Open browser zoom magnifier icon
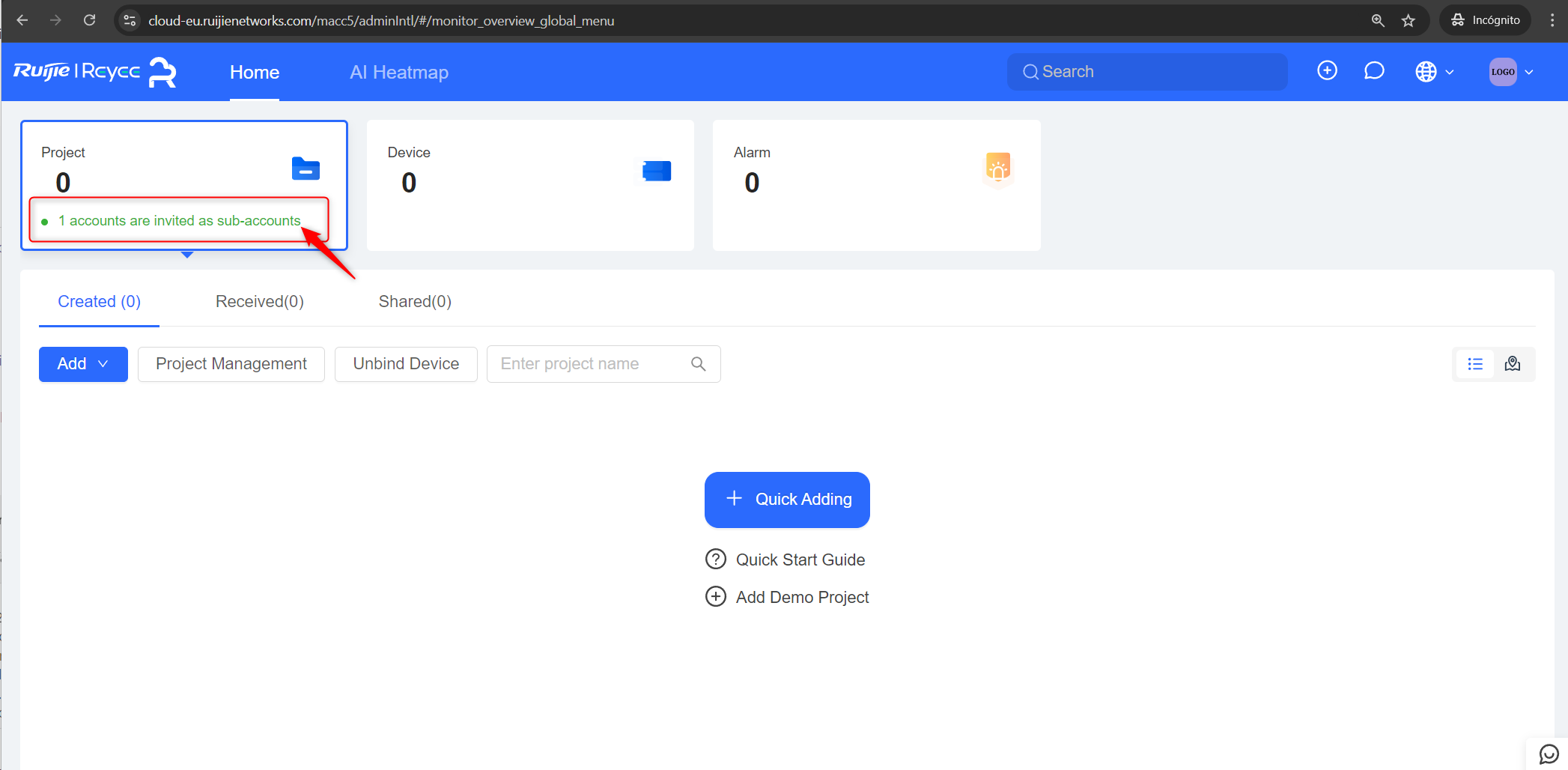 pyautogui.click(x=1378, y=20)
